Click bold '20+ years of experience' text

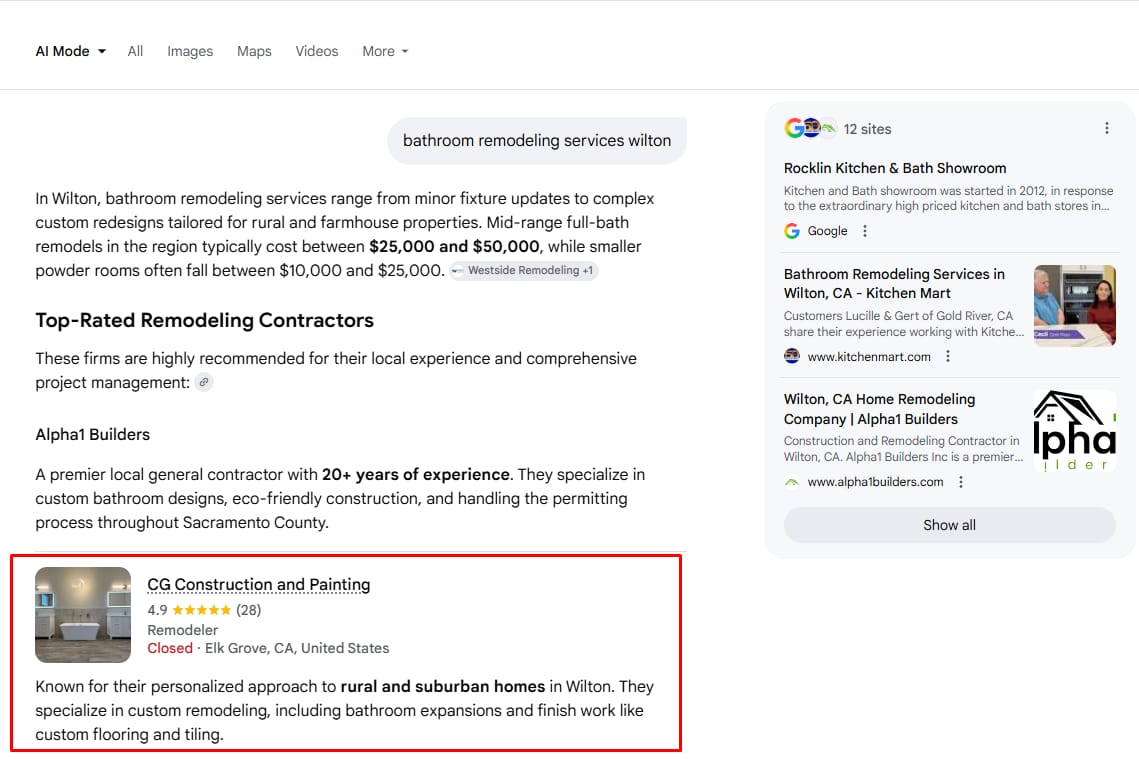pos(416,474)
